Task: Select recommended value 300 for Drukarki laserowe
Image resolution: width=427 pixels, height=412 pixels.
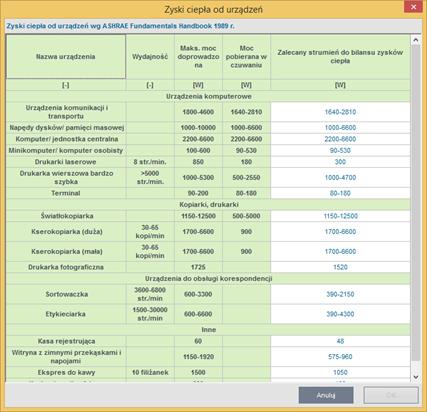Action: coord(340,162)
